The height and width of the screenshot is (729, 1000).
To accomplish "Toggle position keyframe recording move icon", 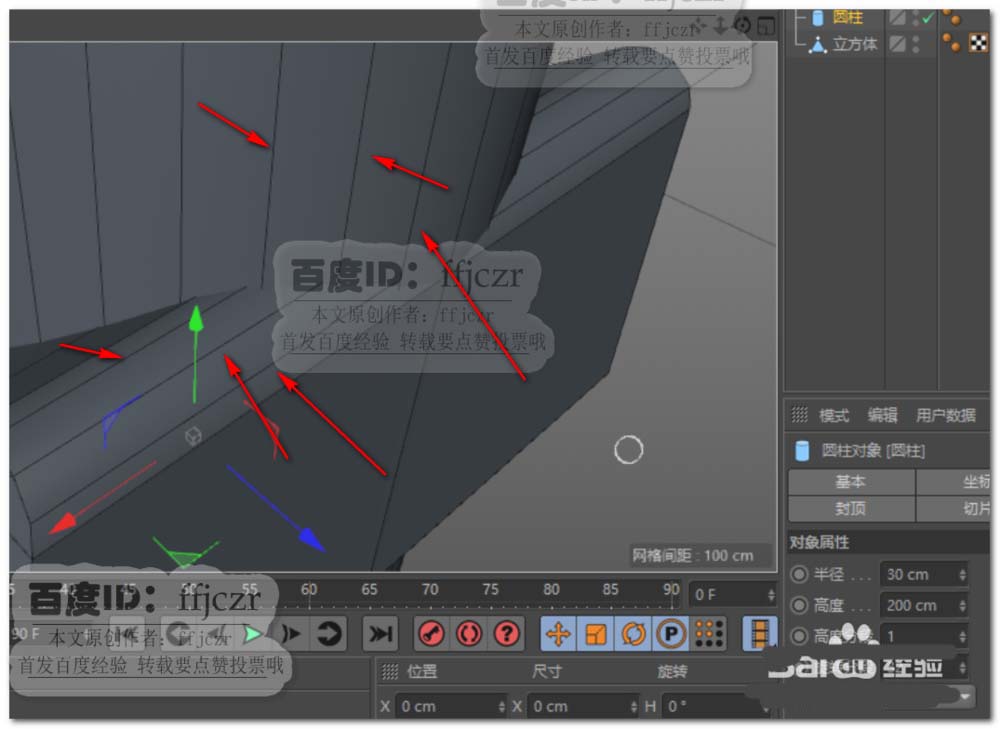I will click(558, 634).
